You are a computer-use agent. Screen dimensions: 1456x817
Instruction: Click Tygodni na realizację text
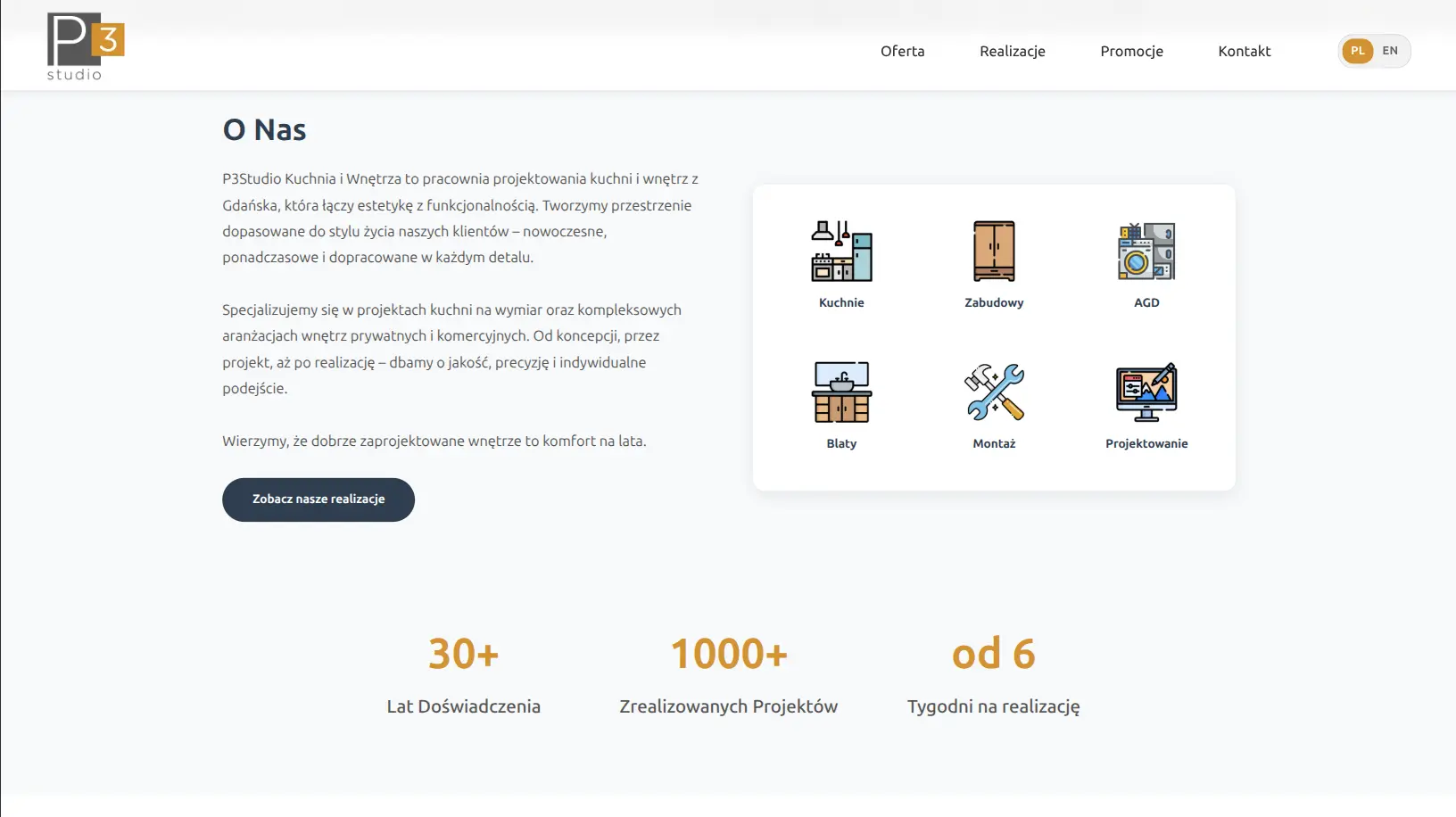pos(994,706)
